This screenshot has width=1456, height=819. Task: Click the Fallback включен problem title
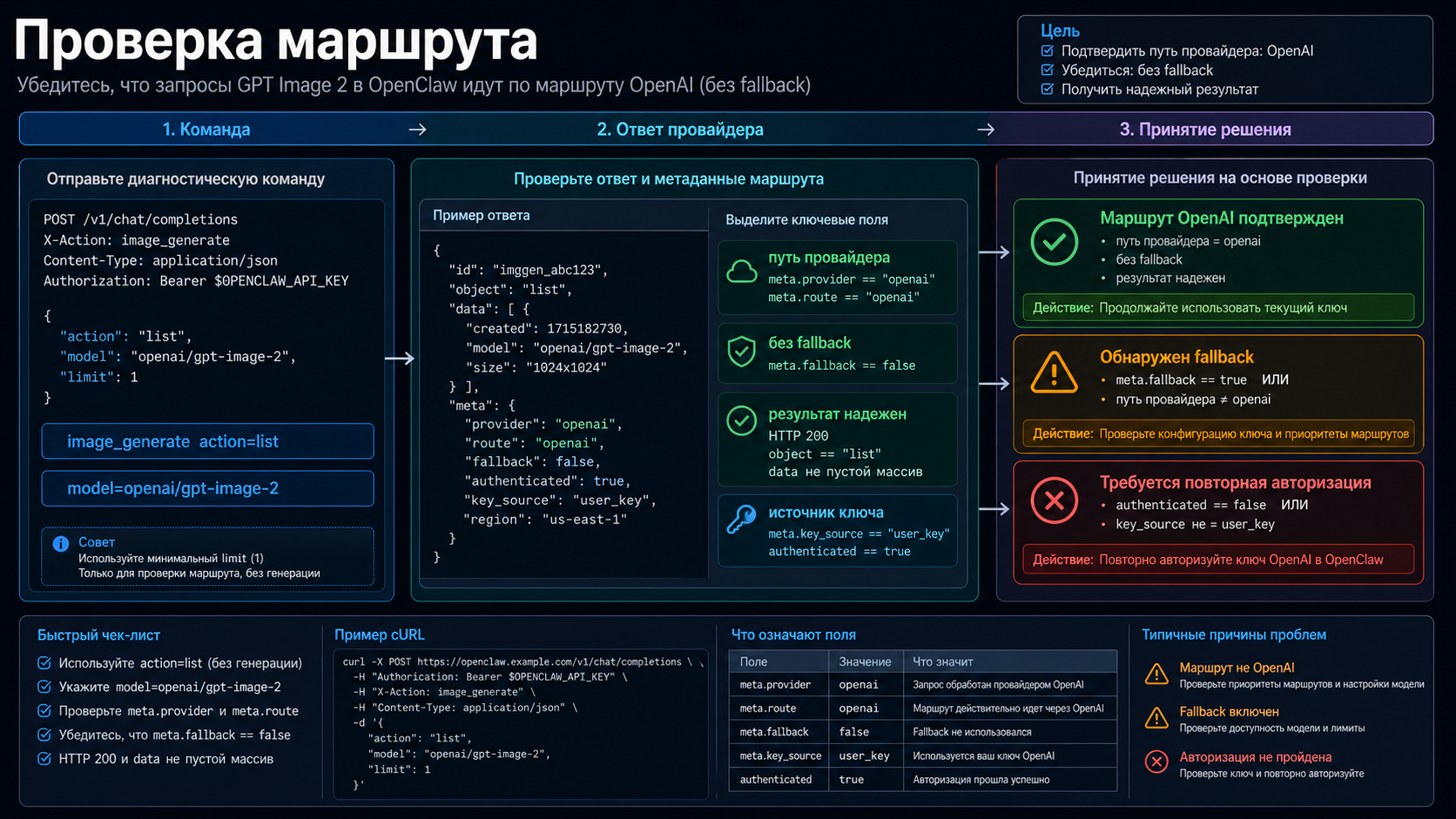pyautogui.click(x=1229, y=712)
